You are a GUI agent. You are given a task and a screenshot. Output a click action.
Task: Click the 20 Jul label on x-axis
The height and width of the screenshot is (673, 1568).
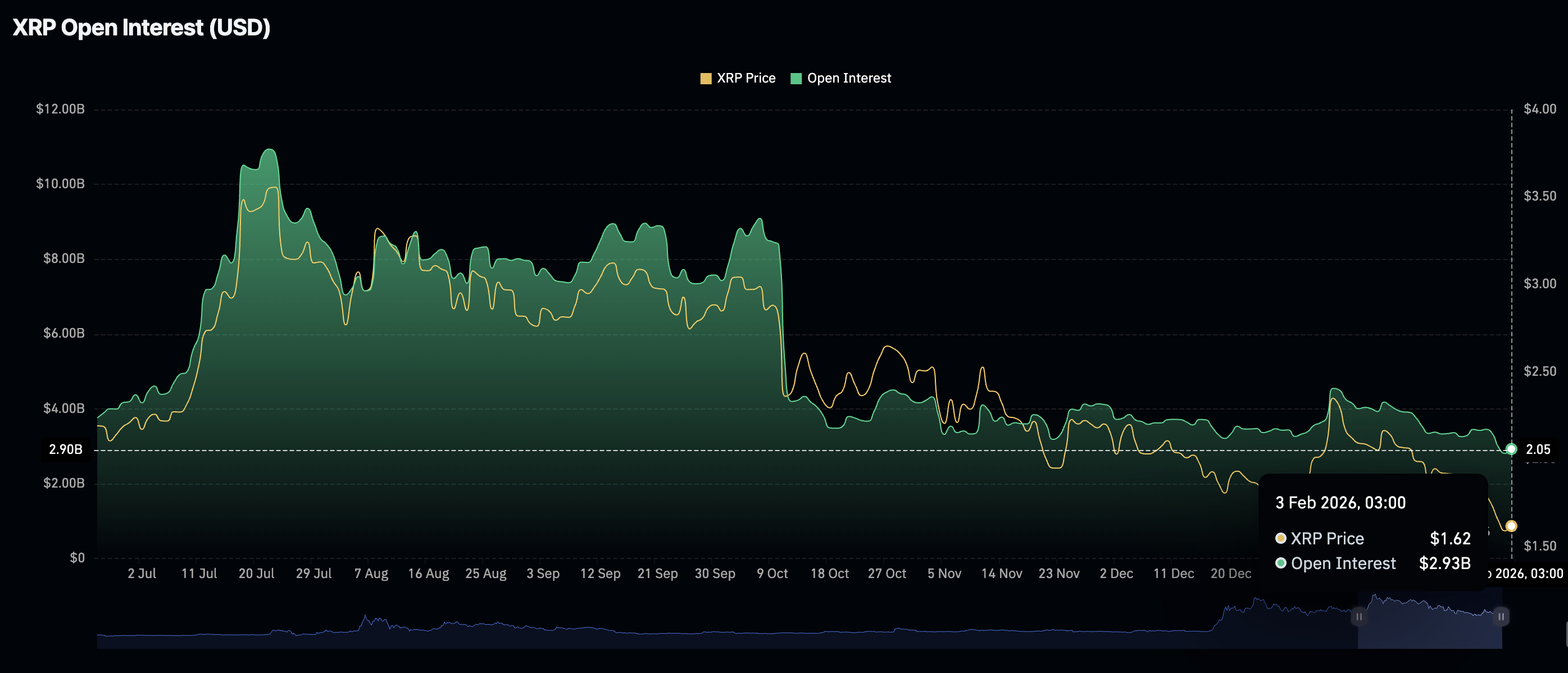click(256, 574)
